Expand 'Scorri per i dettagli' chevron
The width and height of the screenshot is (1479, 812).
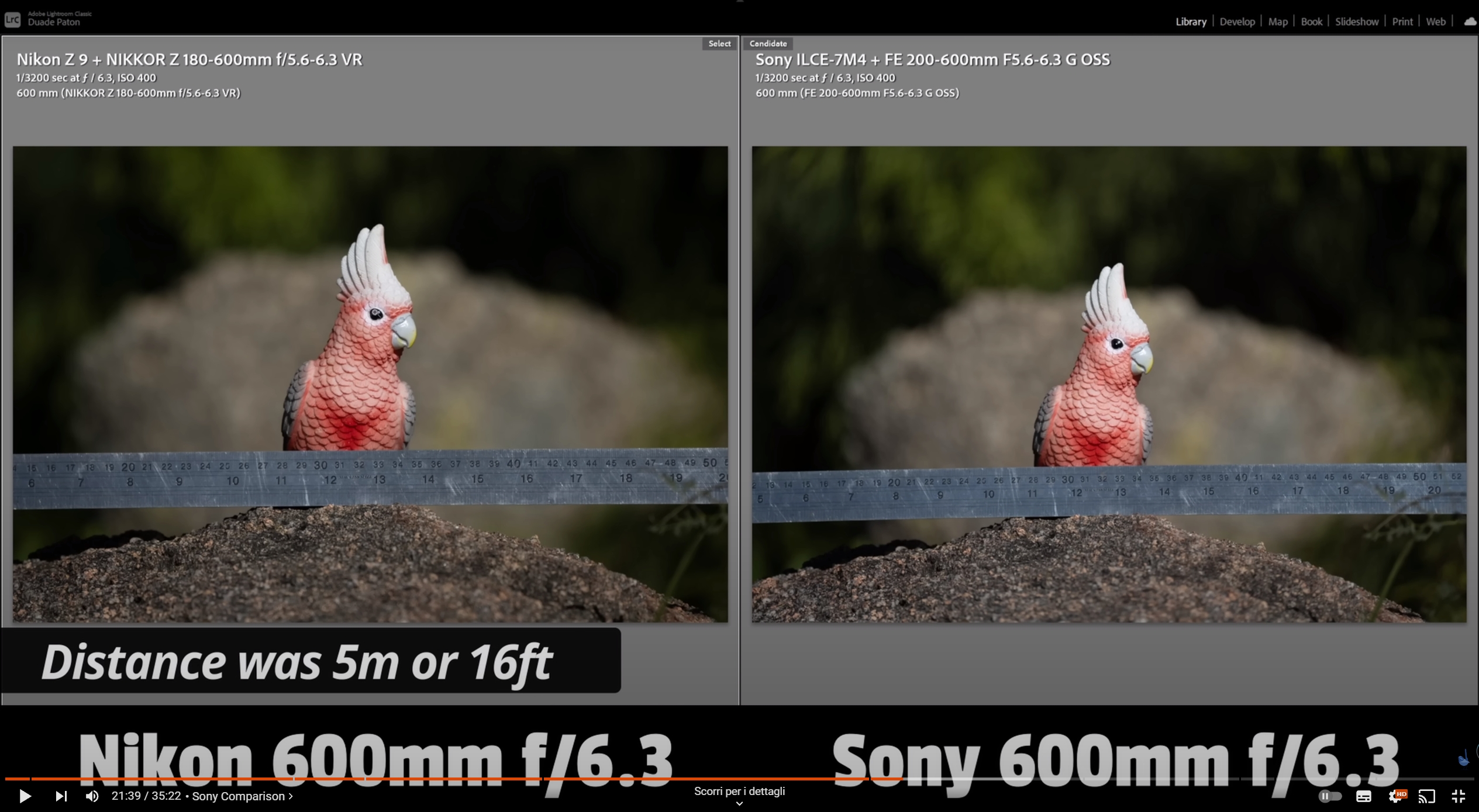click(739, 803)
